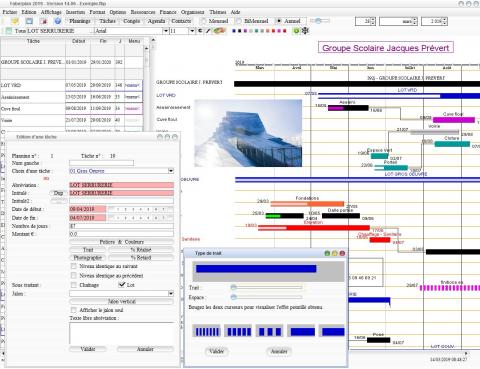Viewport: 480px width, 369px height.
Task: Click the building photograph on the chart
Action: point(248,133)
